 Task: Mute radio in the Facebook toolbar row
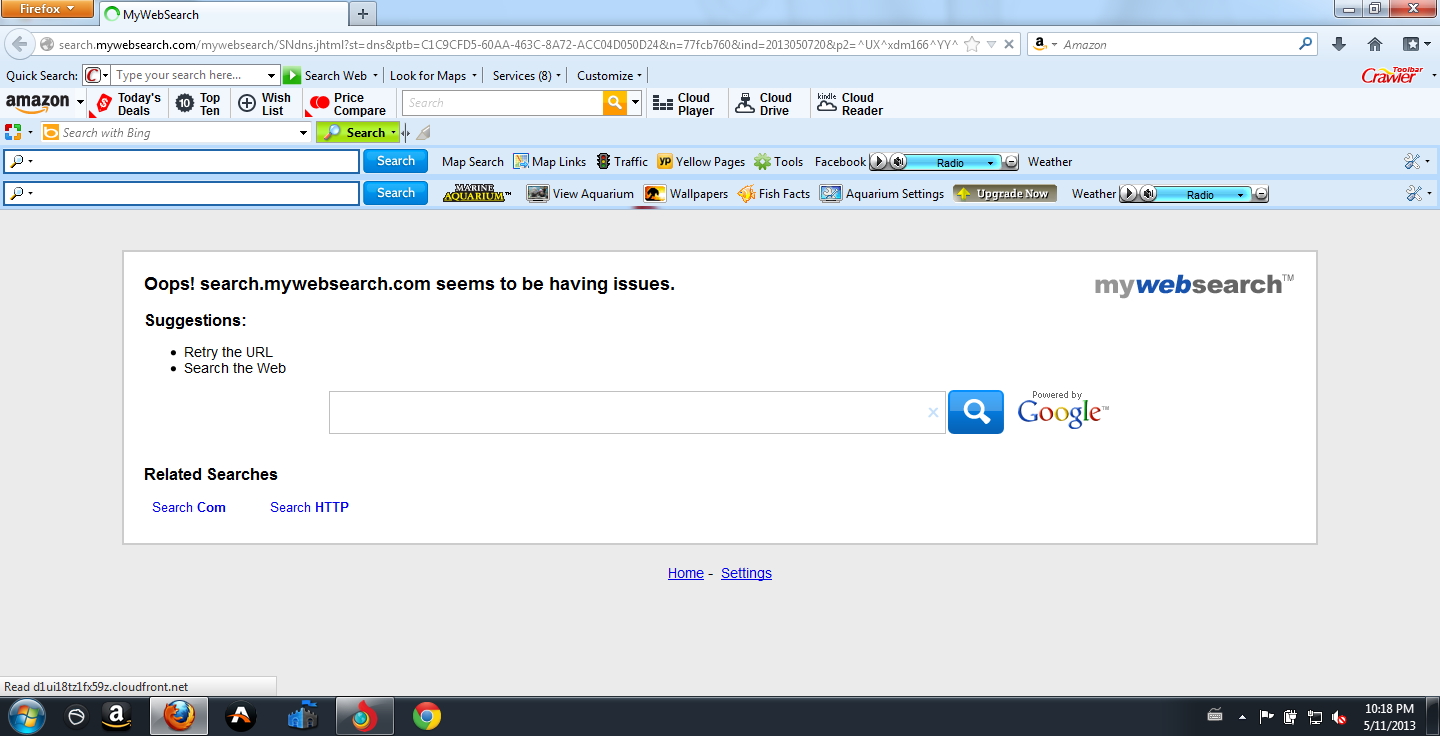pos(898,162)
